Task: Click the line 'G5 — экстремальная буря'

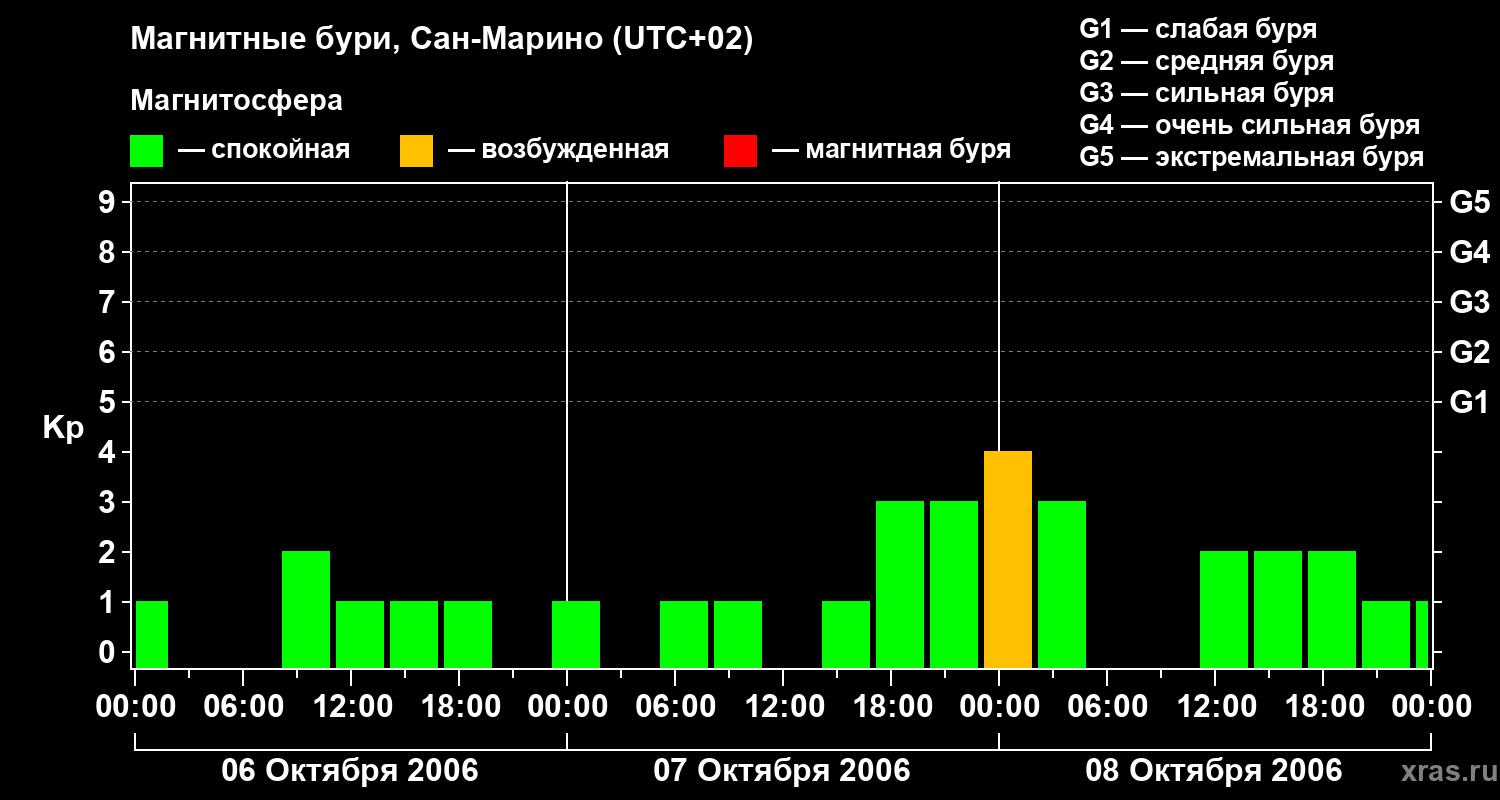Action: click(x=1252, y=157)
